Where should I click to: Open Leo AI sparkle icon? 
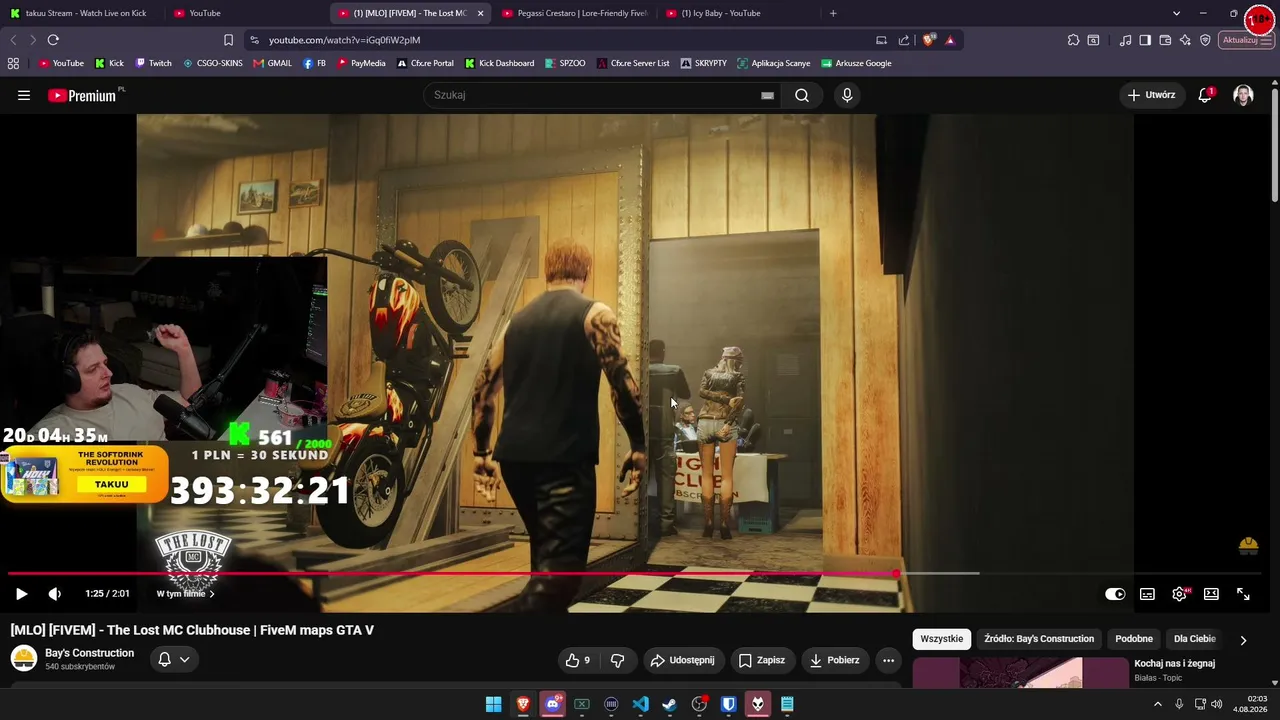1185,40
